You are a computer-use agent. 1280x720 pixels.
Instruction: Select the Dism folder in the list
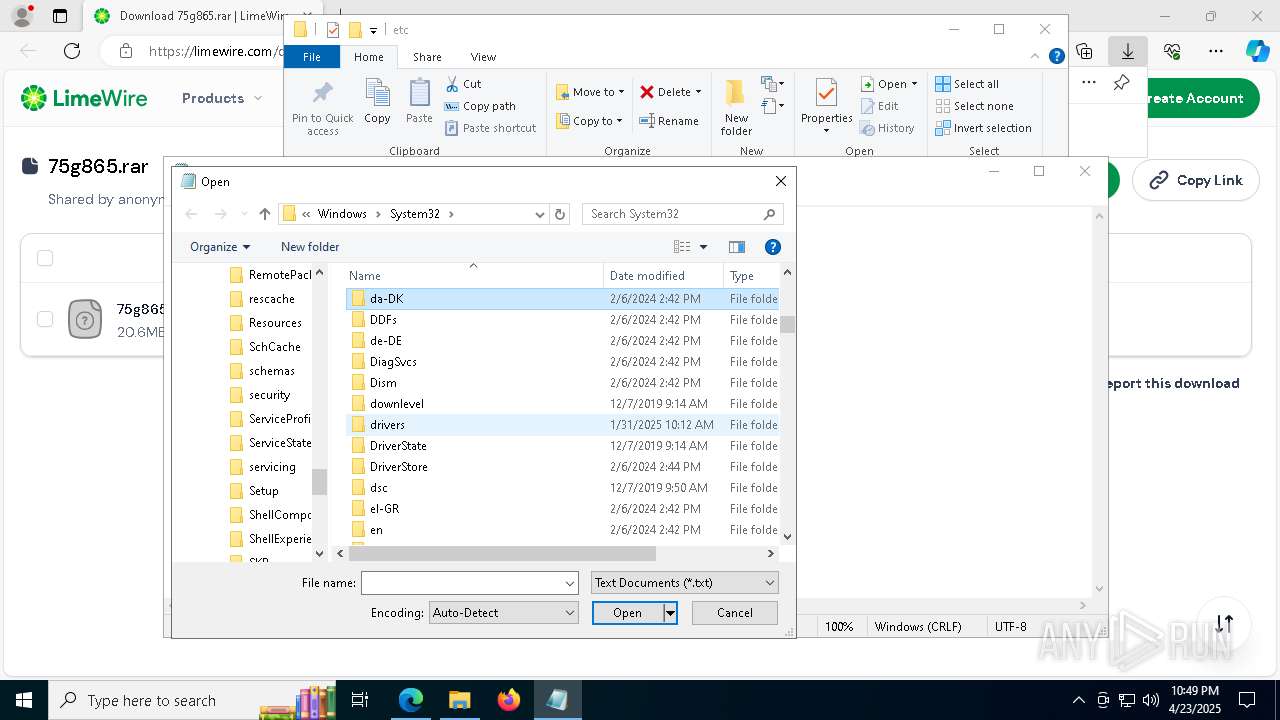pyautogui.click(x=563, y=383)
